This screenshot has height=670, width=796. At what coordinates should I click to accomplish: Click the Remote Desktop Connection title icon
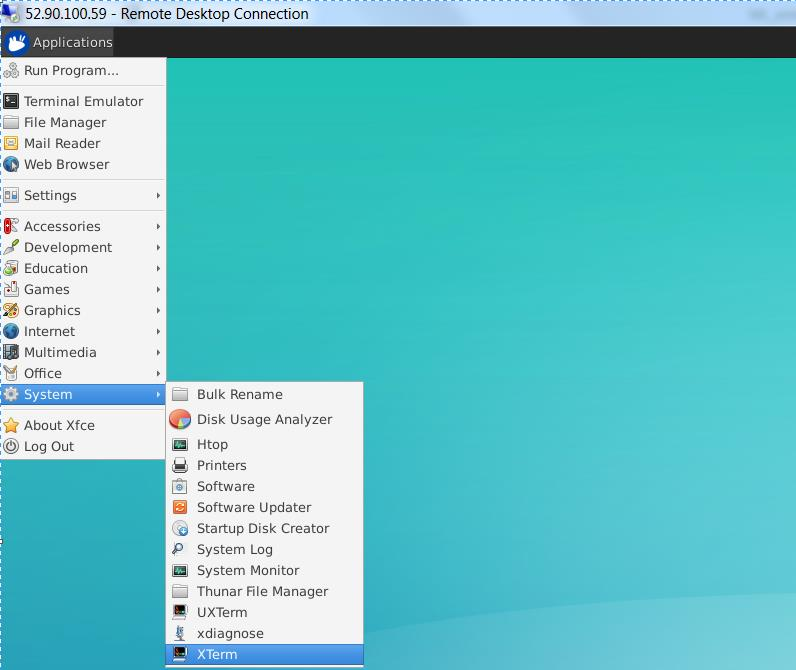point(10,13)
